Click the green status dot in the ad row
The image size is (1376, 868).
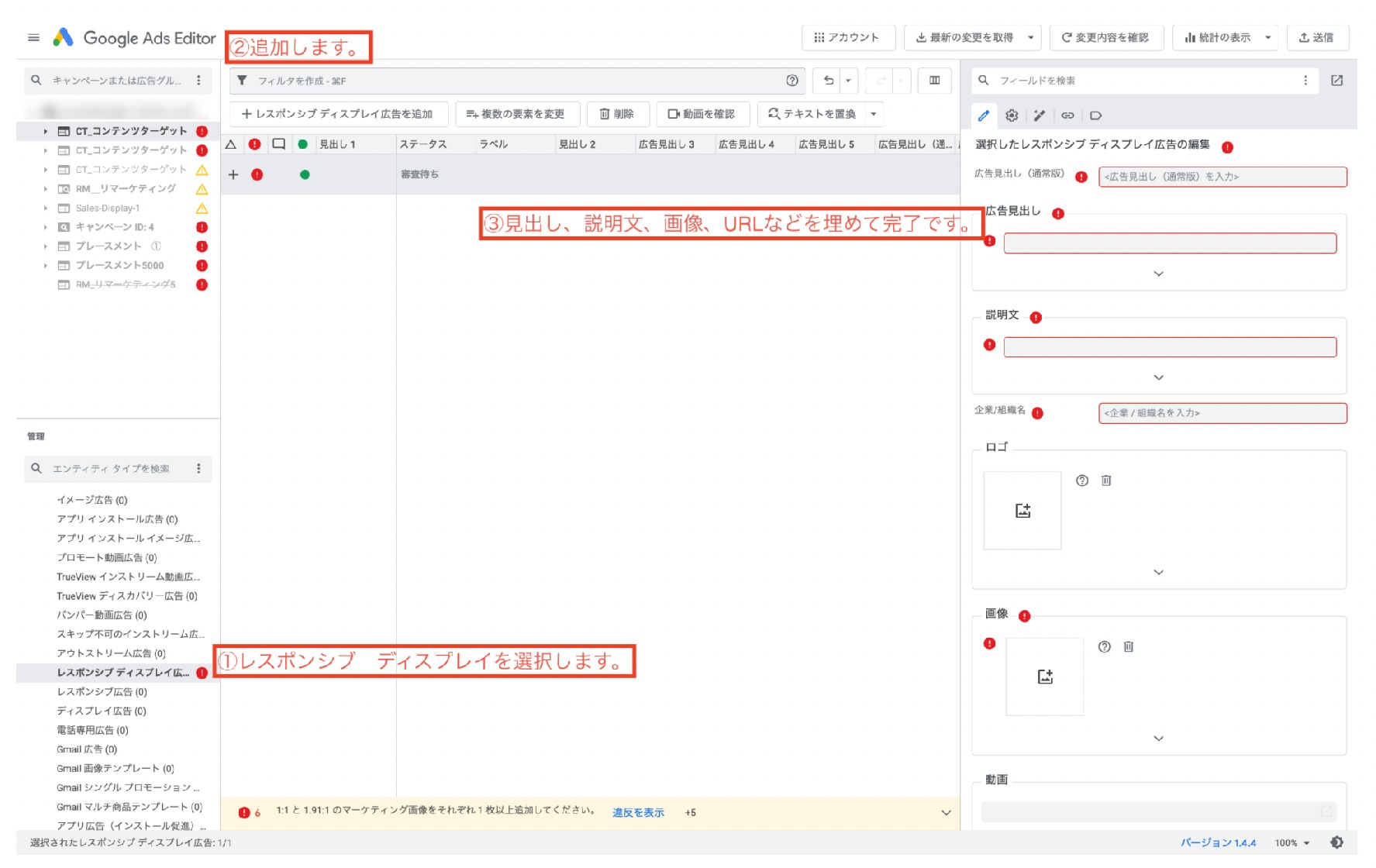[x=305, y=174]
